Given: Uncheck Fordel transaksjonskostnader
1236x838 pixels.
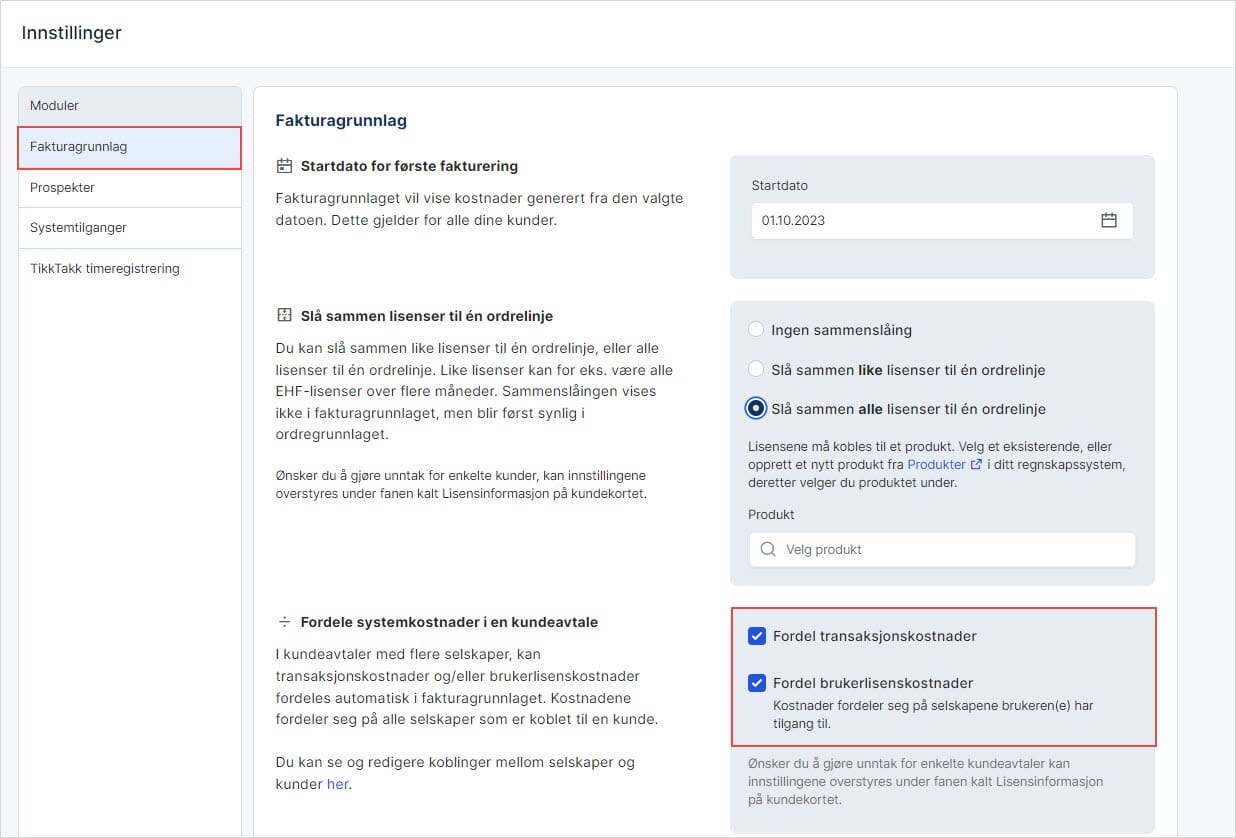Looking at the screenshot, I should pyautogui.click(x=757, y=635).
